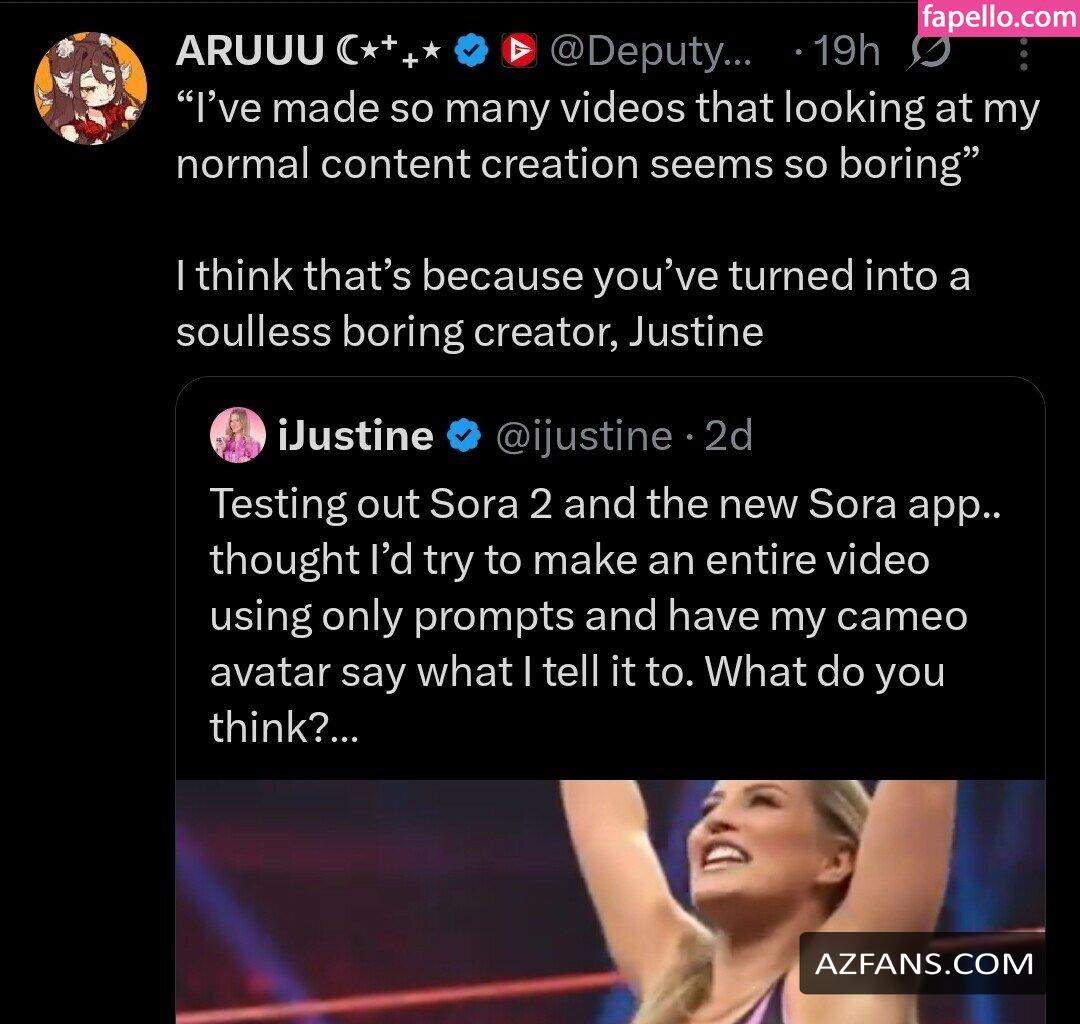Viewport: 1080px width, 1024px height.
Task: Click the red affiliate badge icon
Action: [520, 51]
